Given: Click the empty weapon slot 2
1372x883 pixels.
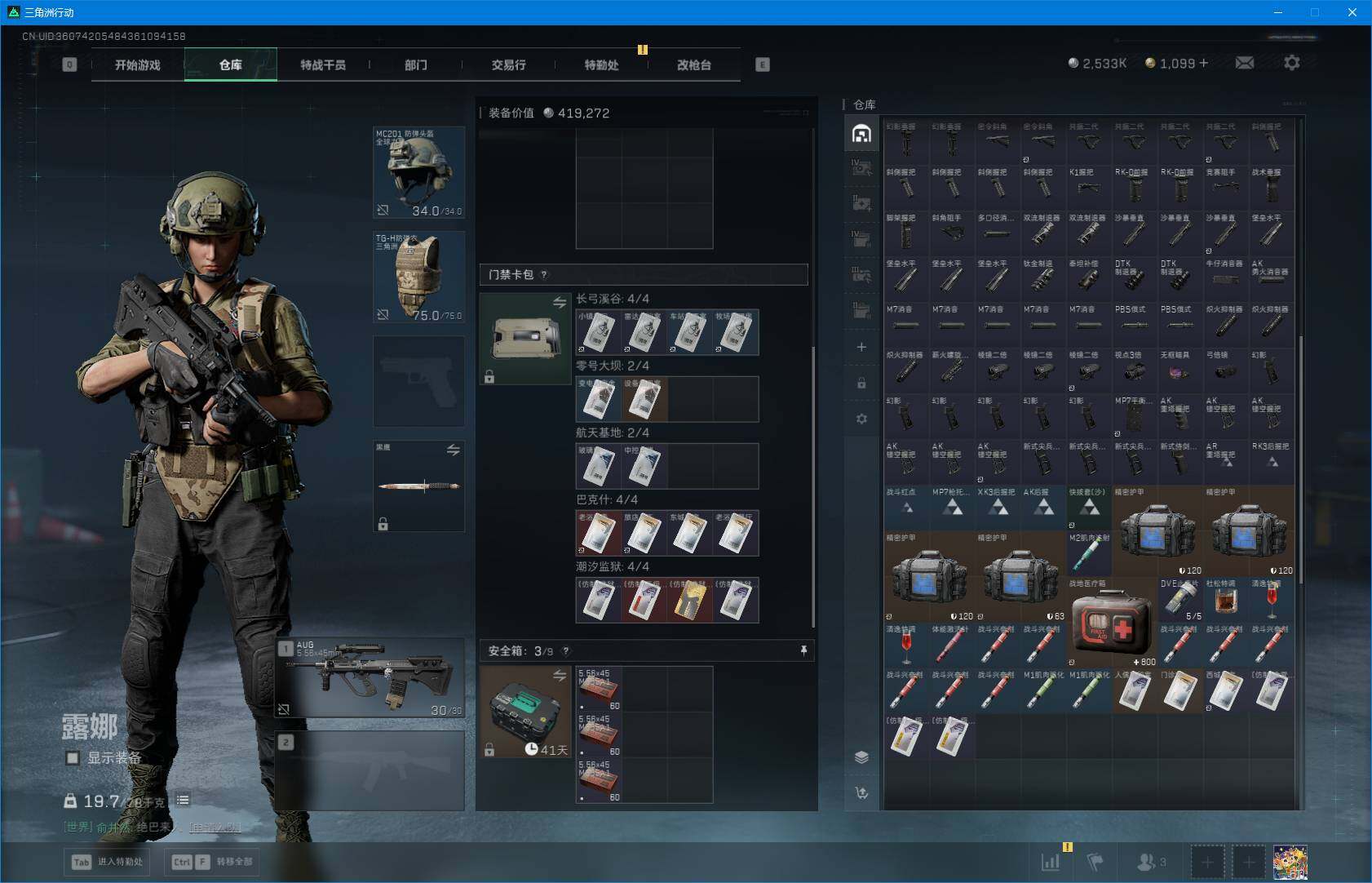Looking at the screenshot, I should click(370, 770).
